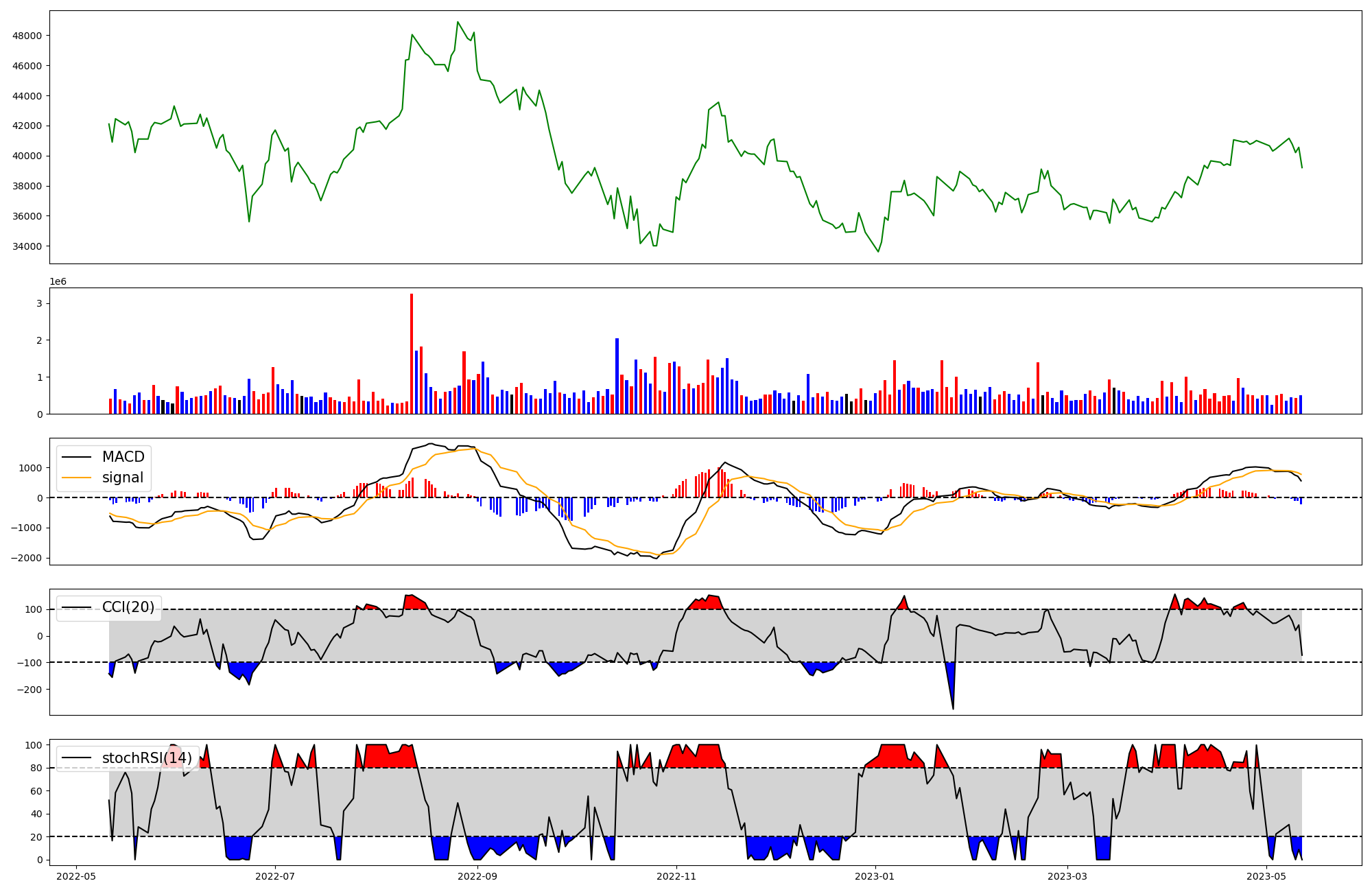1372x892 pixels.
Task: Click the 2022-05 x-axis date label
Action: pyautogui.click(x=76, y=876)
